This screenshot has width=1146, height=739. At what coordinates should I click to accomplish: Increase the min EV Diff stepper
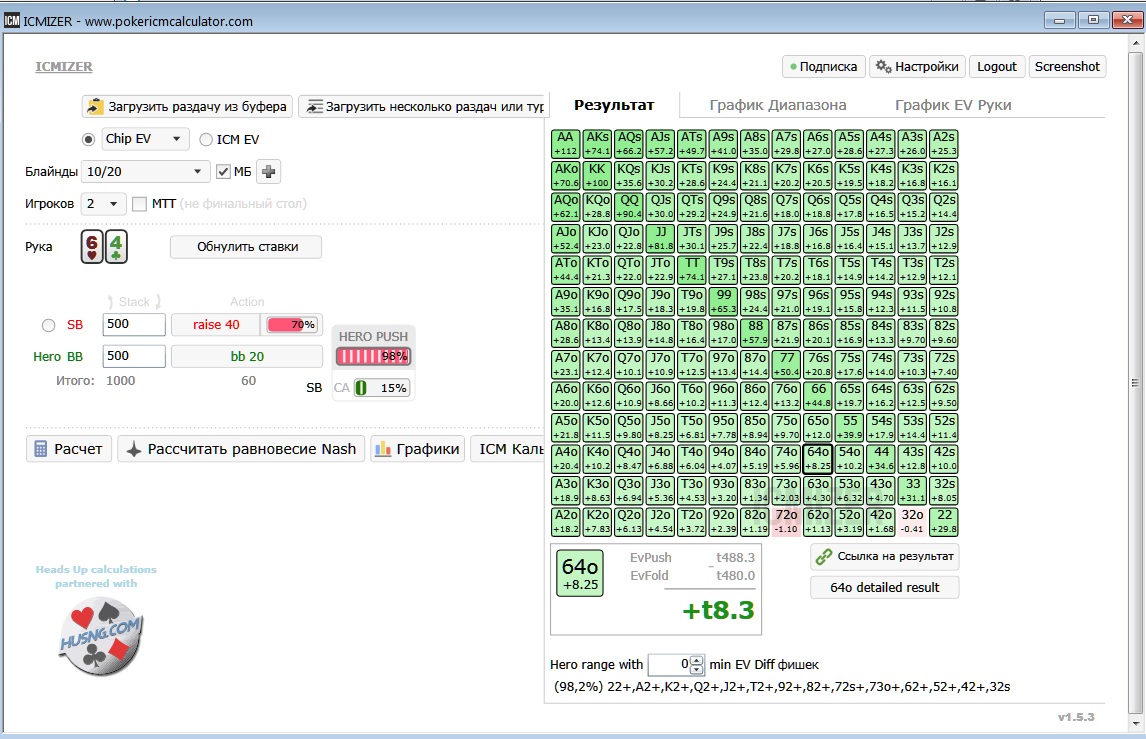point(697,660)
